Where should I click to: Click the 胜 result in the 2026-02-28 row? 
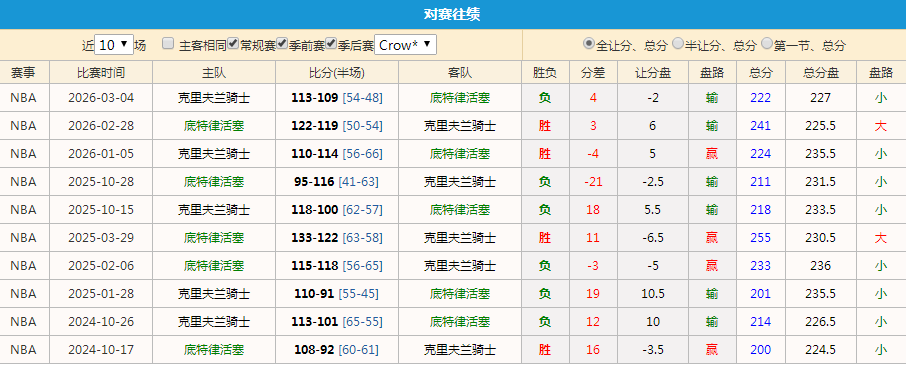[545, 125]
